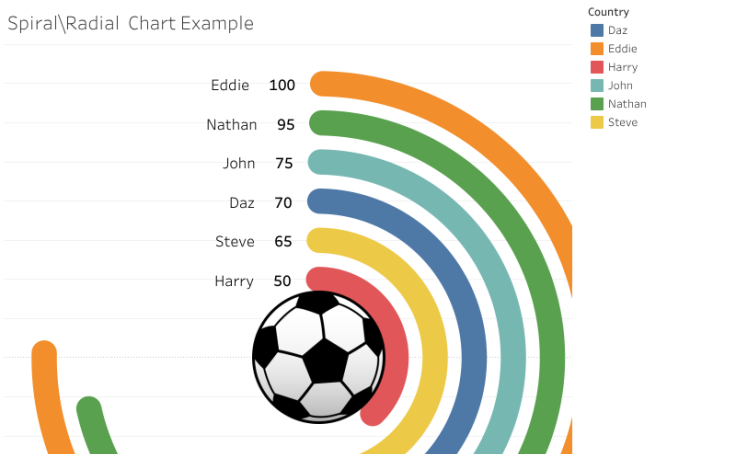Click the value 50 beside Harry
The height and width of the screenshot is (454, 736).
coord(283,282)
